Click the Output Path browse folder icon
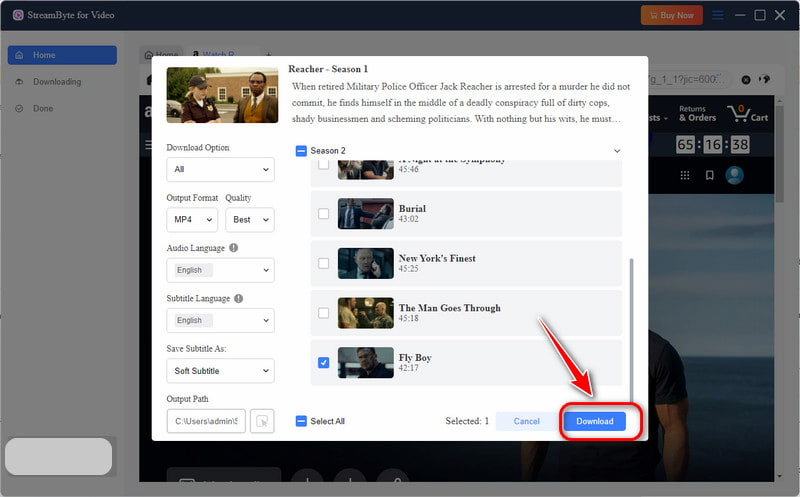The width and height of the screenshot is (800, 497). tap(262, 422)
